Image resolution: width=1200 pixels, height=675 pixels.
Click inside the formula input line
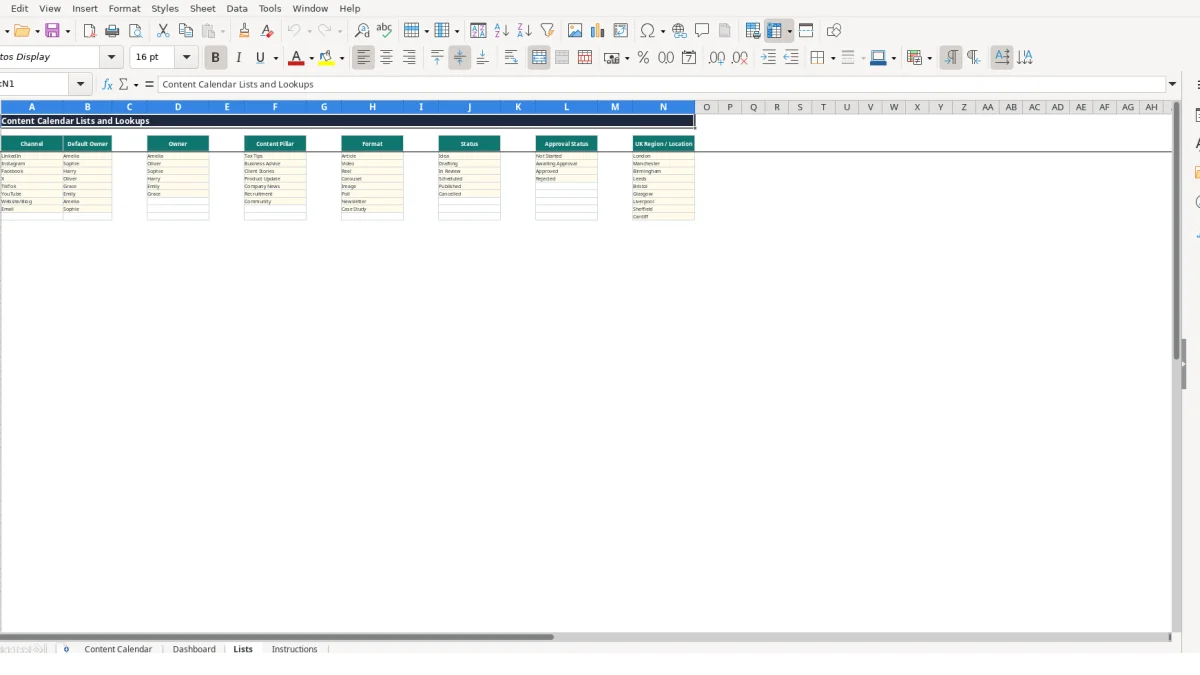point(660,85)
